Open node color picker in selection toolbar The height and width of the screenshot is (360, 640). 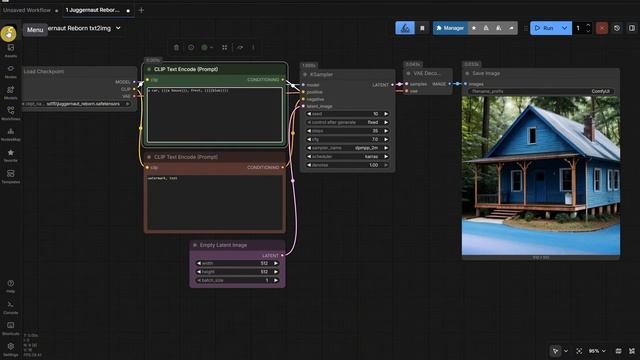[207, 47]
